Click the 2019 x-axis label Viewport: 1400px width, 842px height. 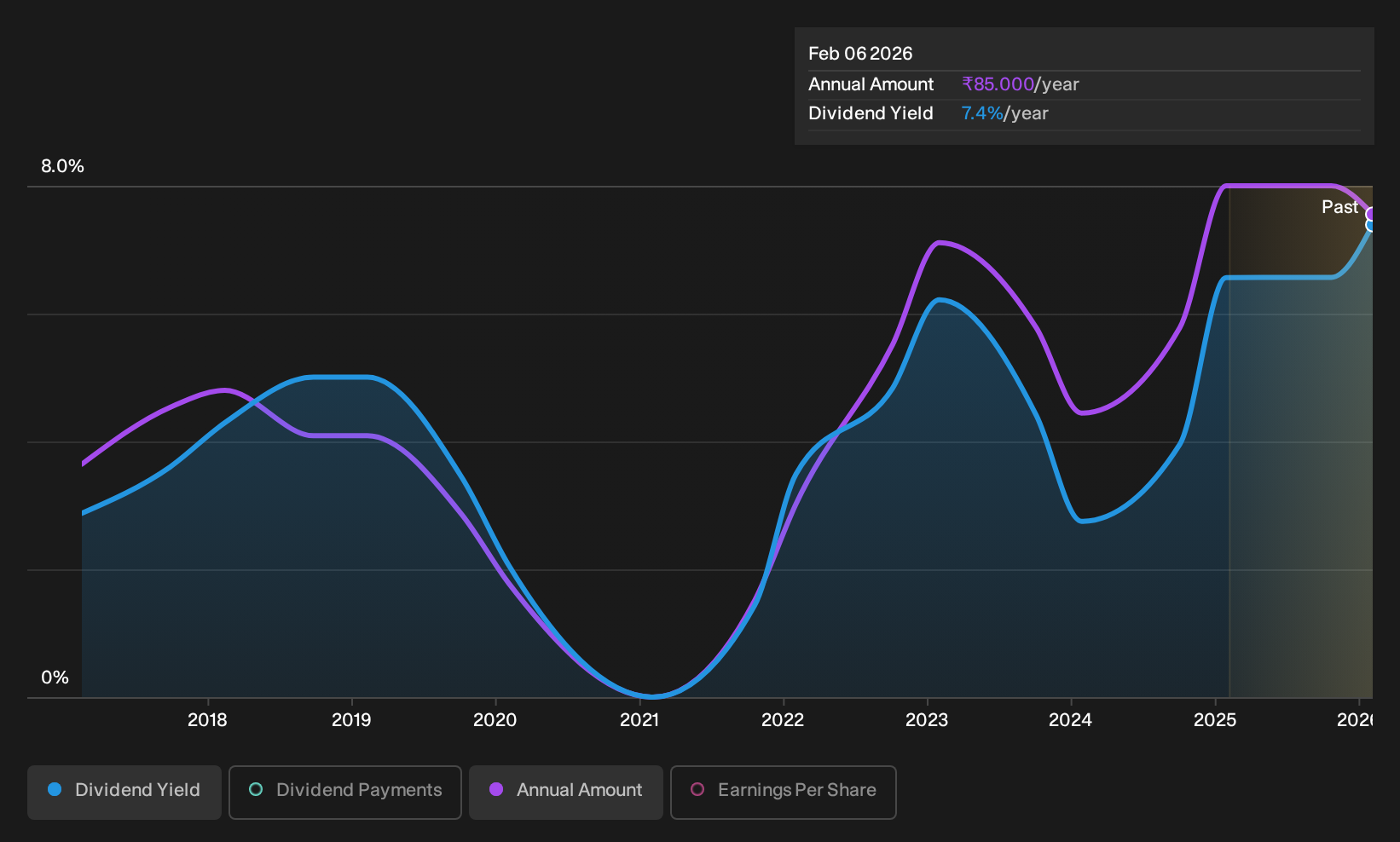pos(351,720)
